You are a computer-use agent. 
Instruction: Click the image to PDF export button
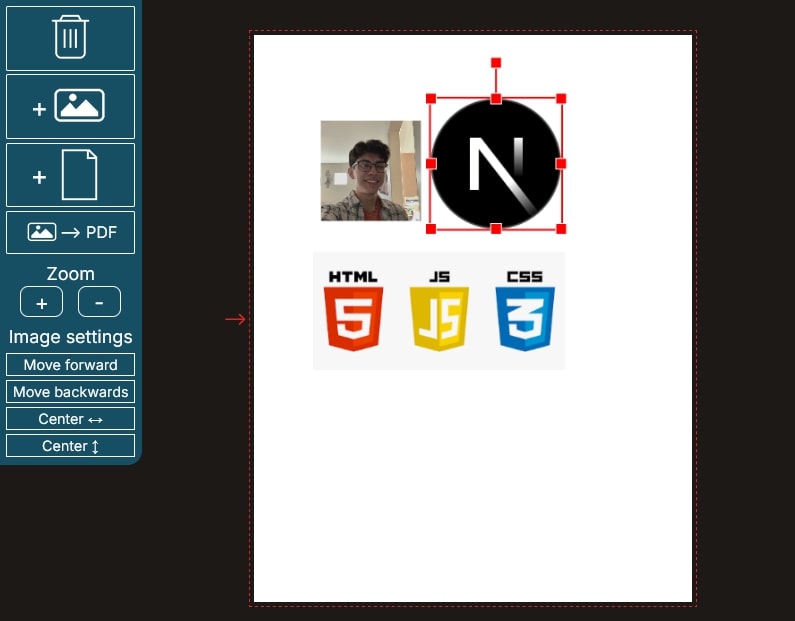[x=70, y=233]
